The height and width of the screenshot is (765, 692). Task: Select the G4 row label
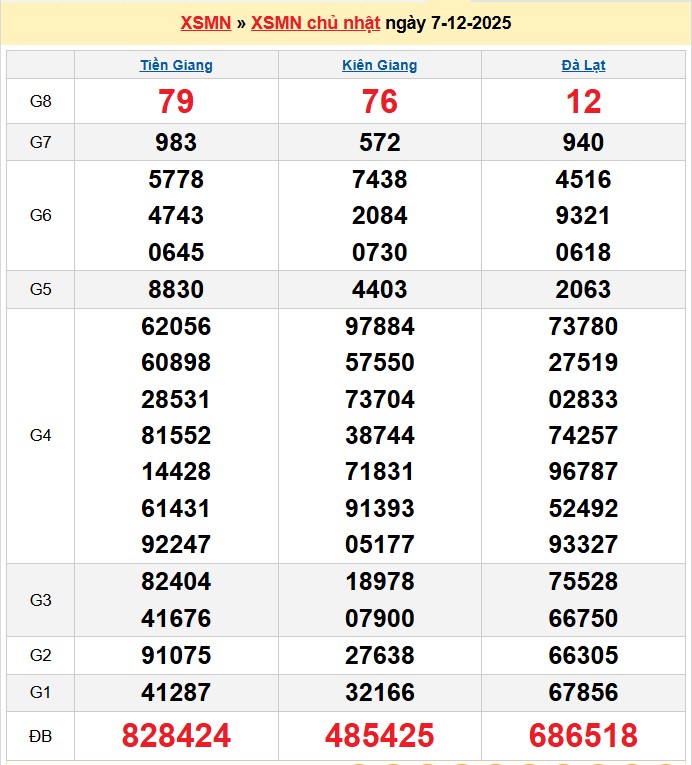[40, 435]
